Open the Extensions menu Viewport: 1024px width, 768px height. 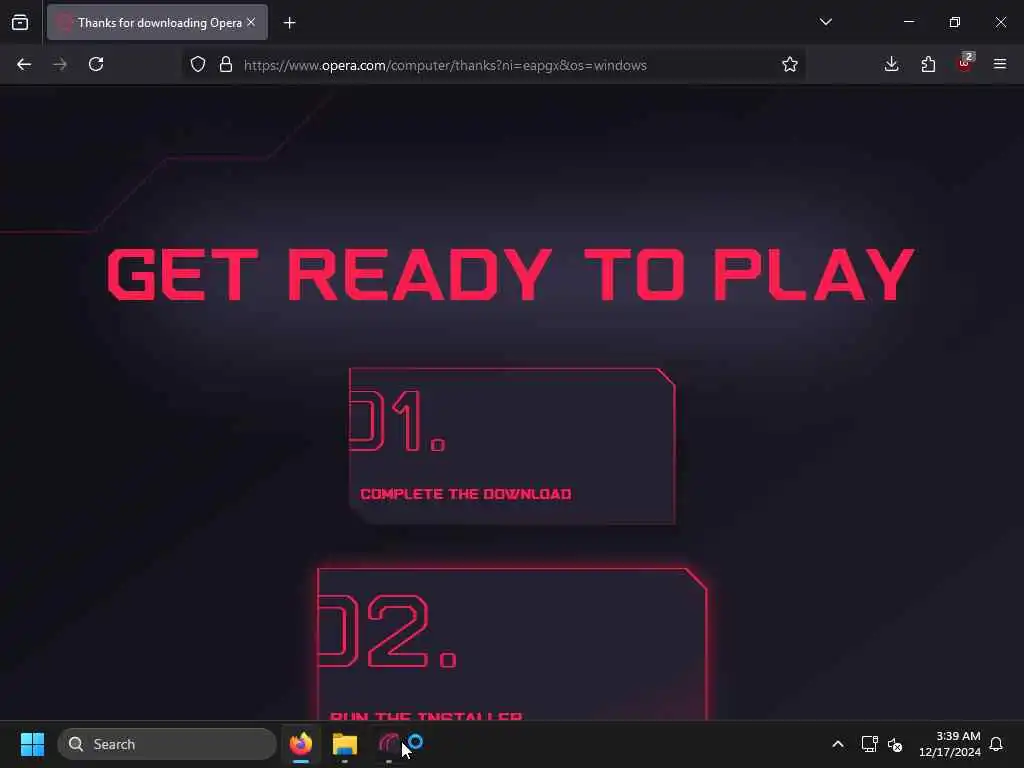(928, 64)
